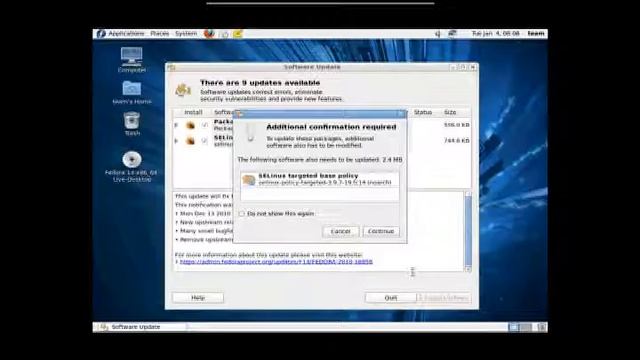Click the confirmation dialog info icon
The height and width of the screenshot is (360, 640).
[x=251, y=133]
